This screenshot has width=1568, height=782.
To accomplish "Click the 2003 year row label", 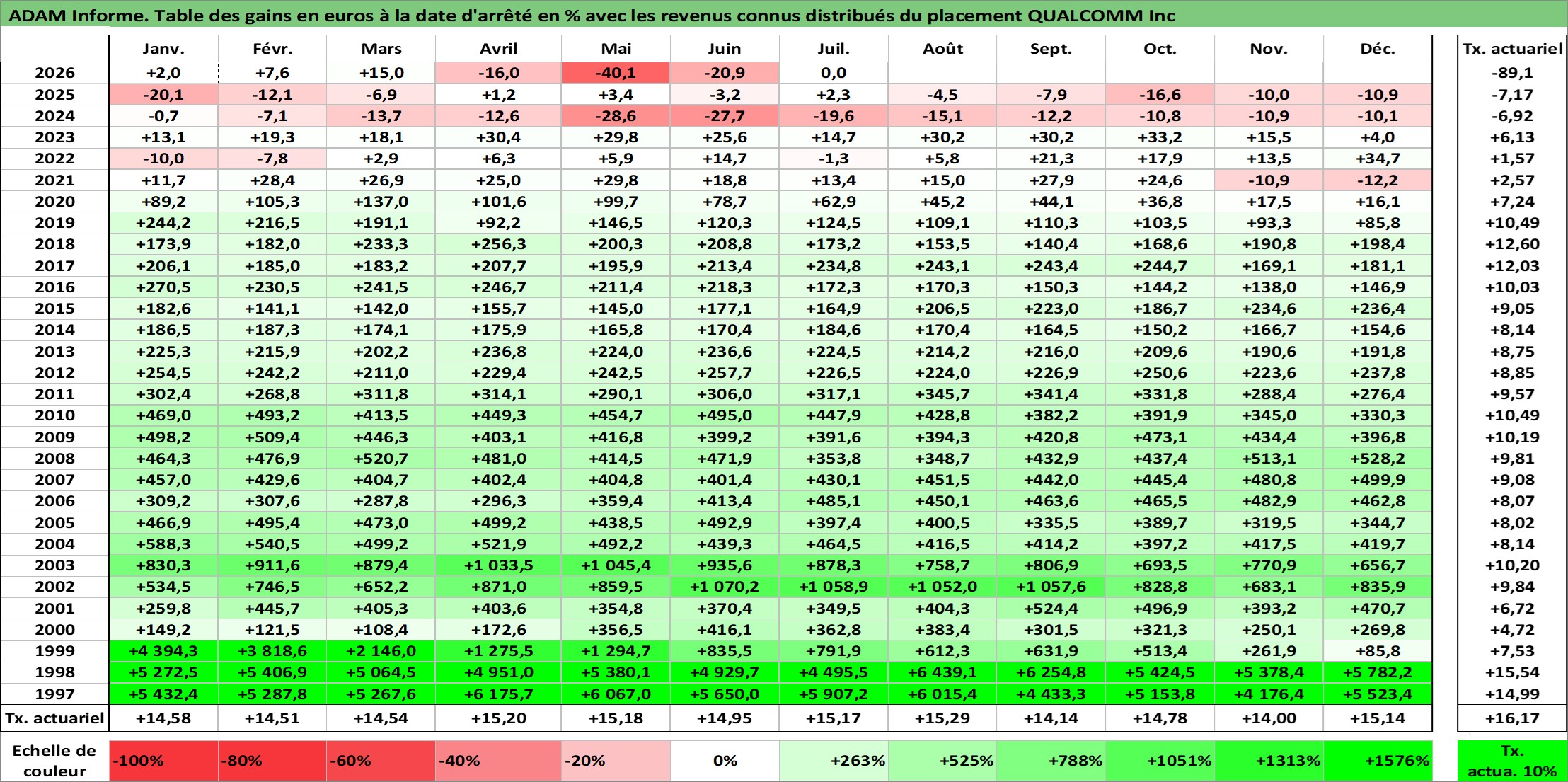I will click(54, 565).
